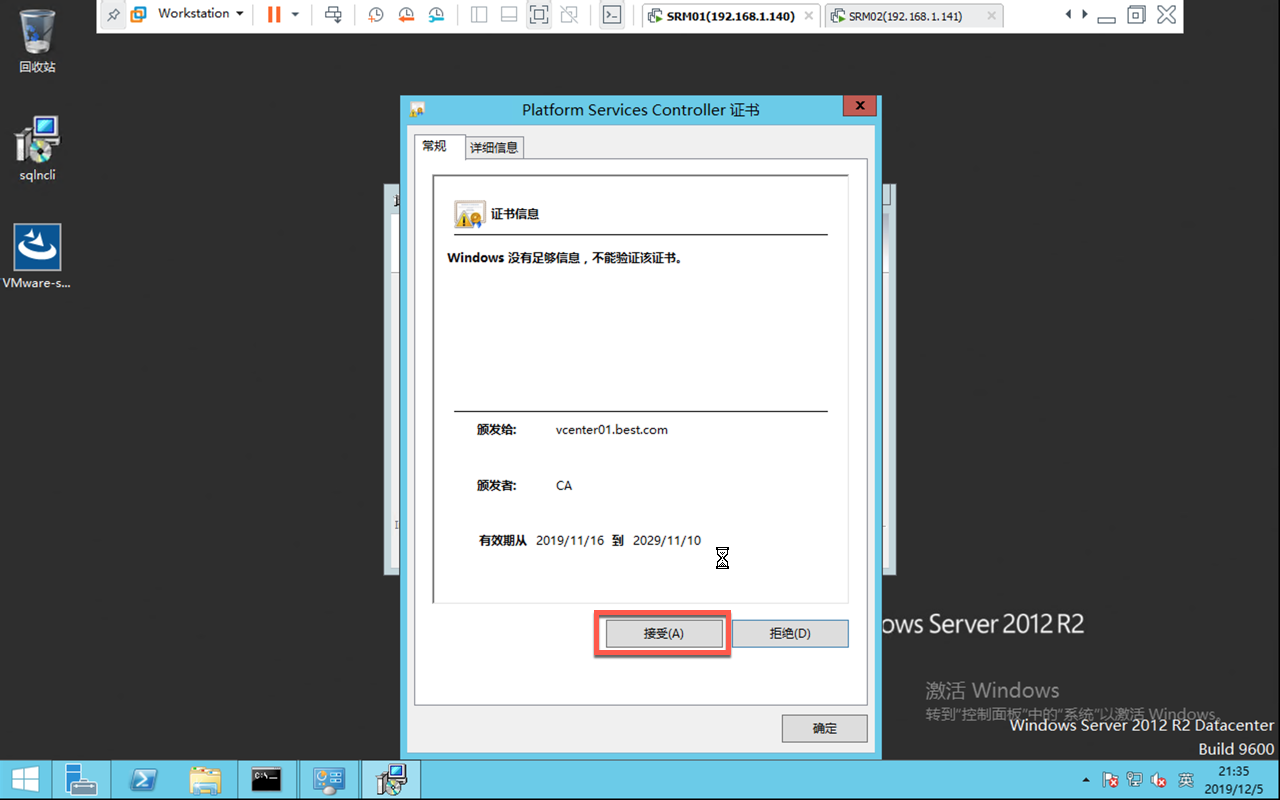Image resolution: width=1280 pixels, height=800 pixels.
Task: Go to the previous VM tab with the left arrow
Action: coord(1069,15)
